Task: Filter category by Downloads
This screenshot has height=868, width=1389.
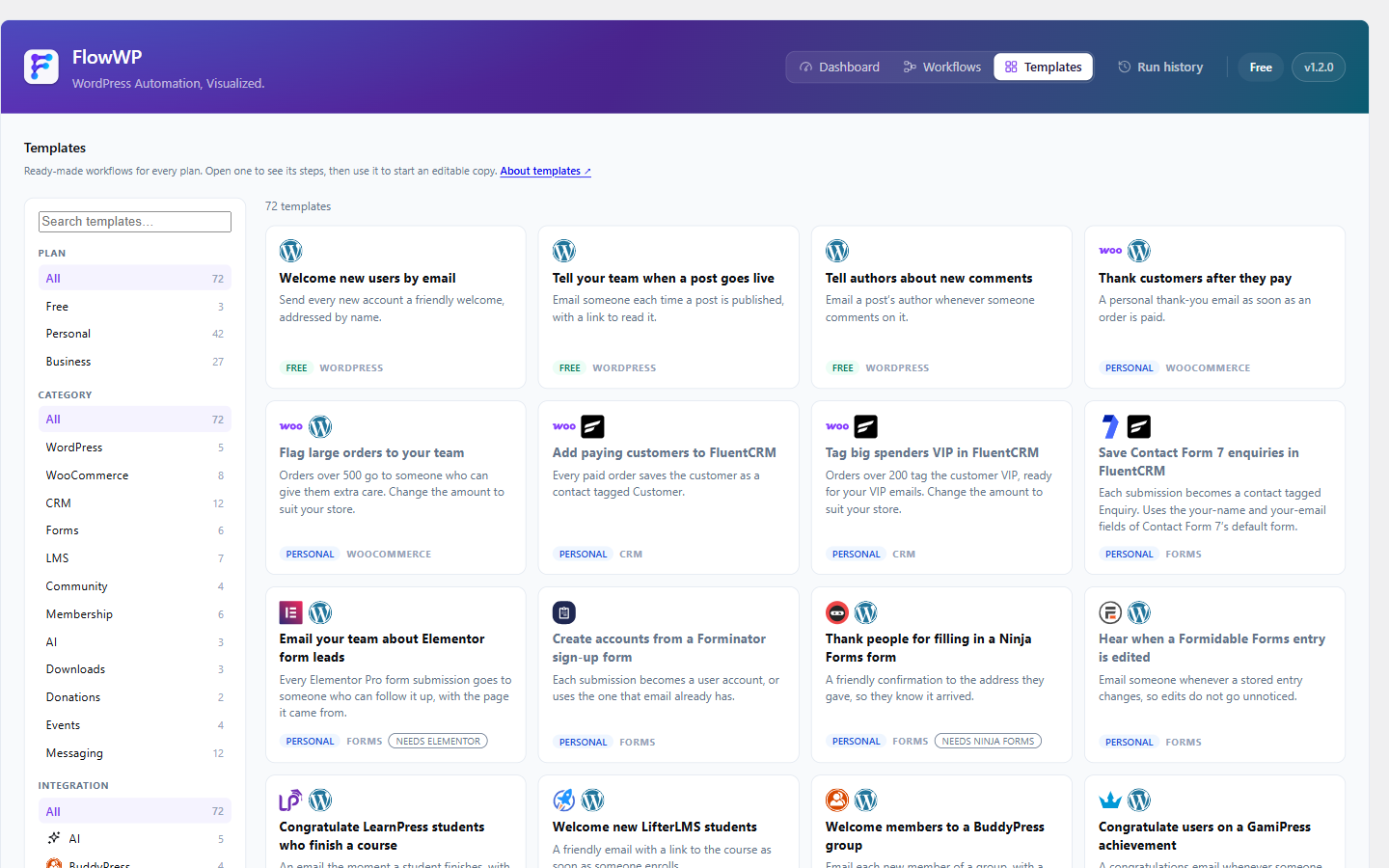Action: coord(135,669)
